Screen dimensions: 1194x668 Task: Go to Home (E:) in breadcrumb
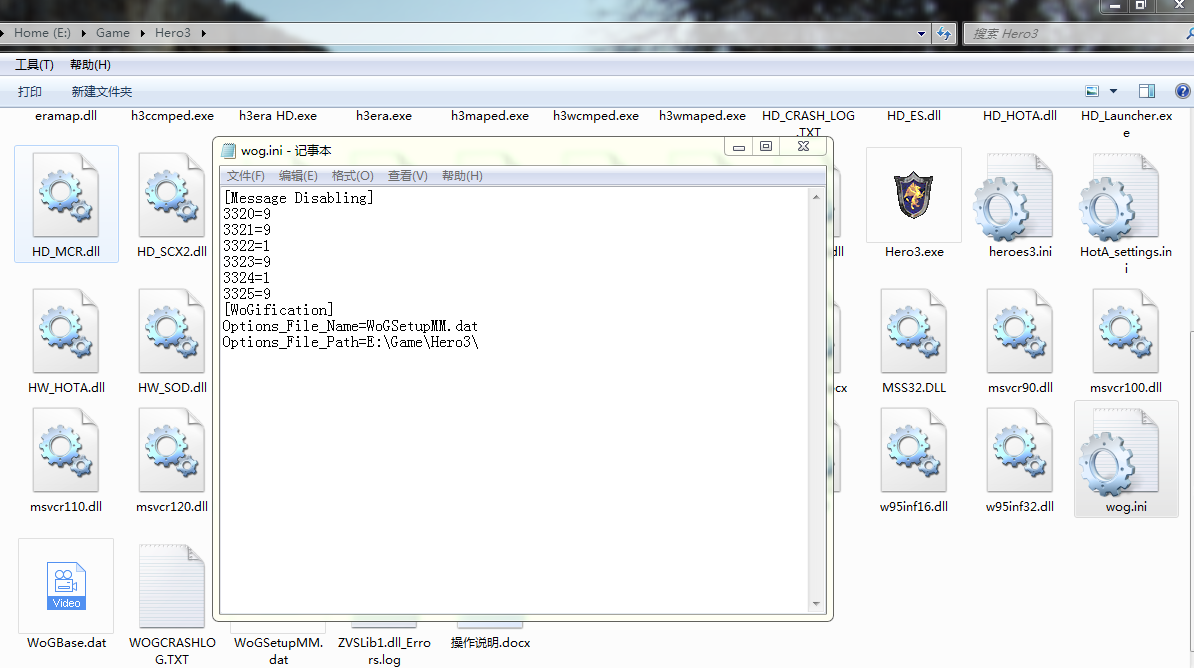(x=42, y=33)
